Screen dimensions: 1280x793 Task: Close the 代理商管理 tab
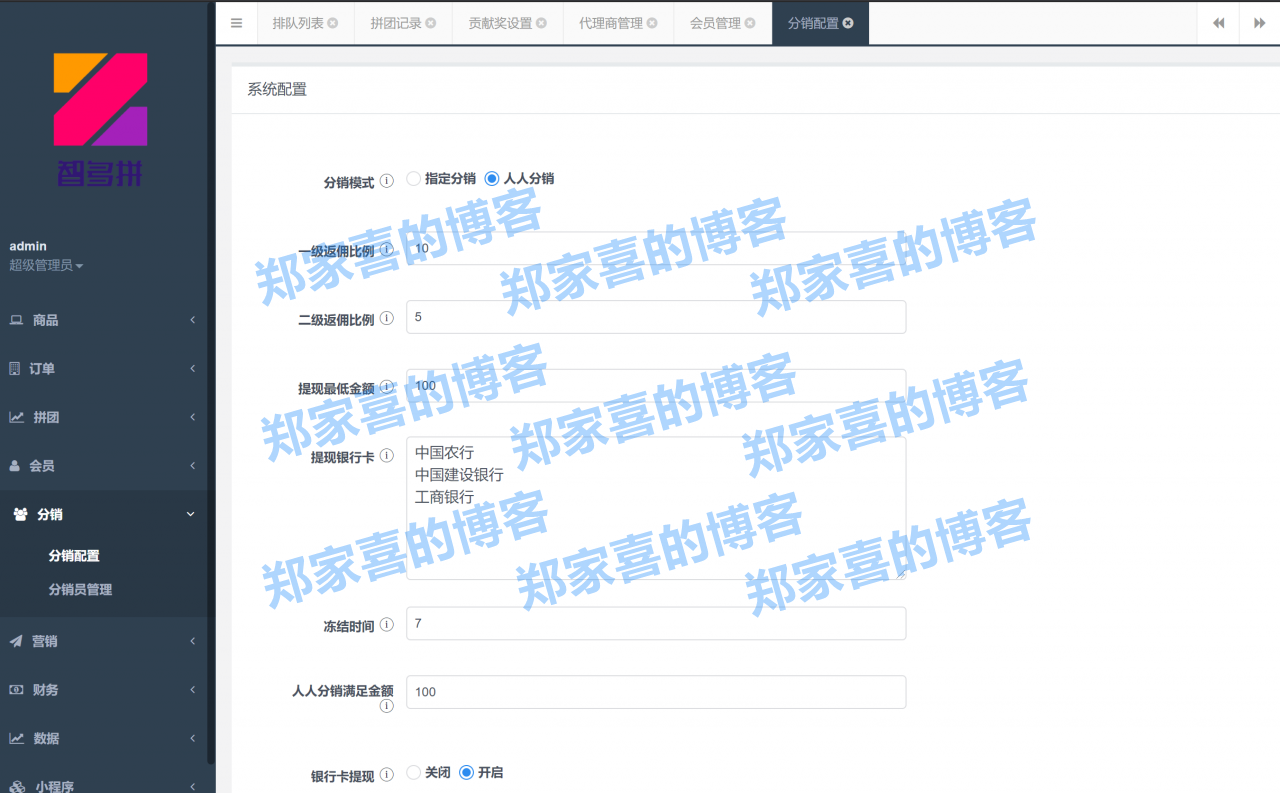click(x=652, y=23)
